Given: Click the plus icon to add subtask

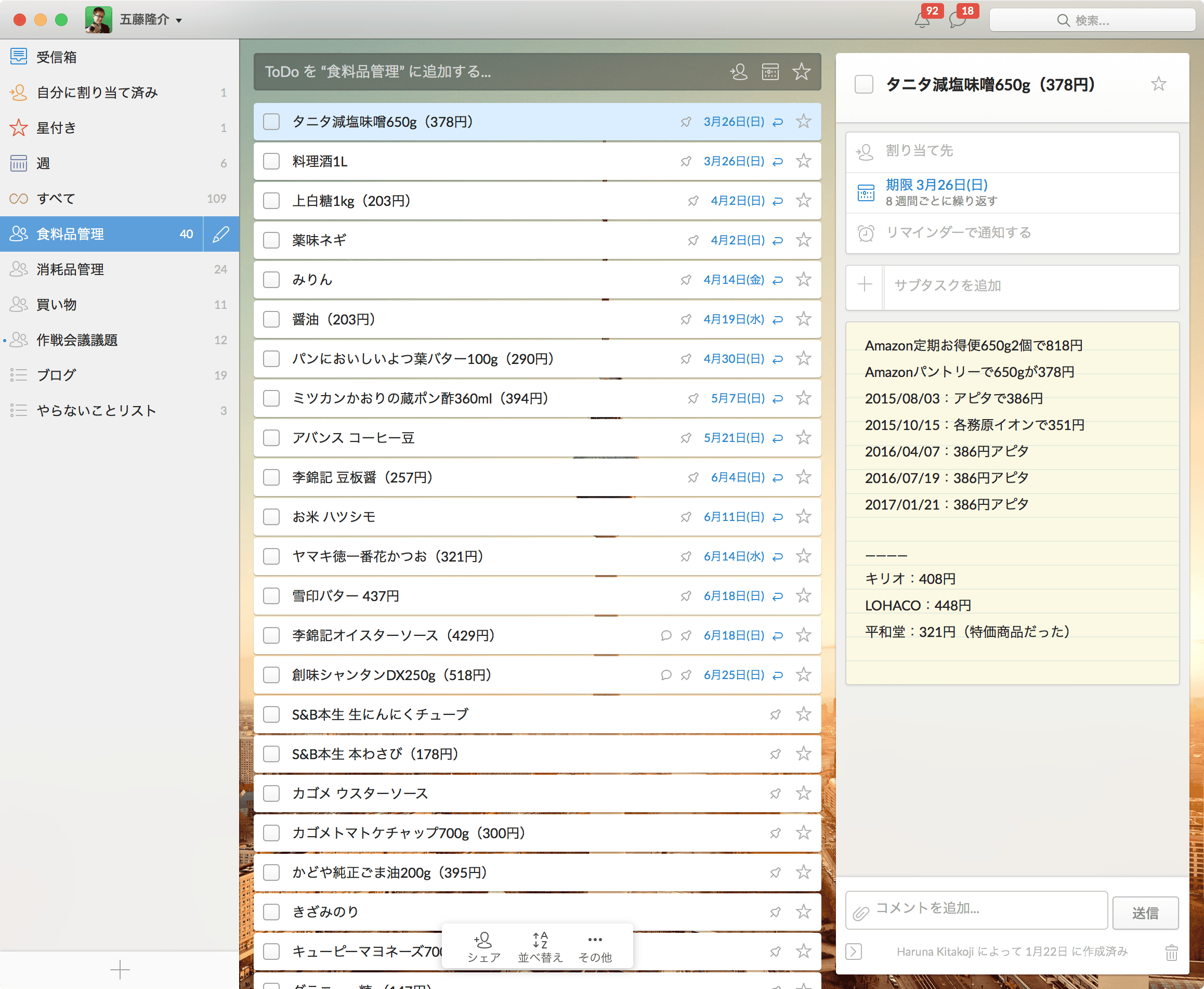Looking at the screenshot, I should coord(865,285).
